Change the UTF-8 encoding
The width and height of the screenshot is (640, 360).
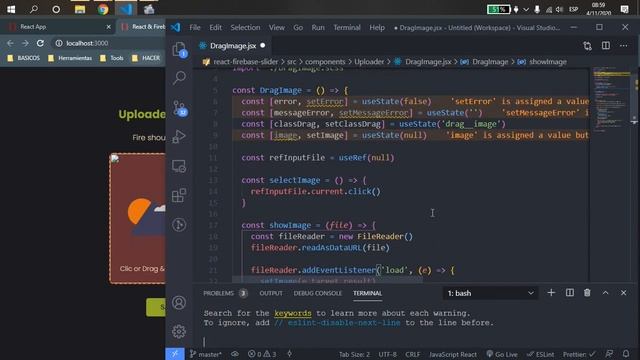click(387, 354)
